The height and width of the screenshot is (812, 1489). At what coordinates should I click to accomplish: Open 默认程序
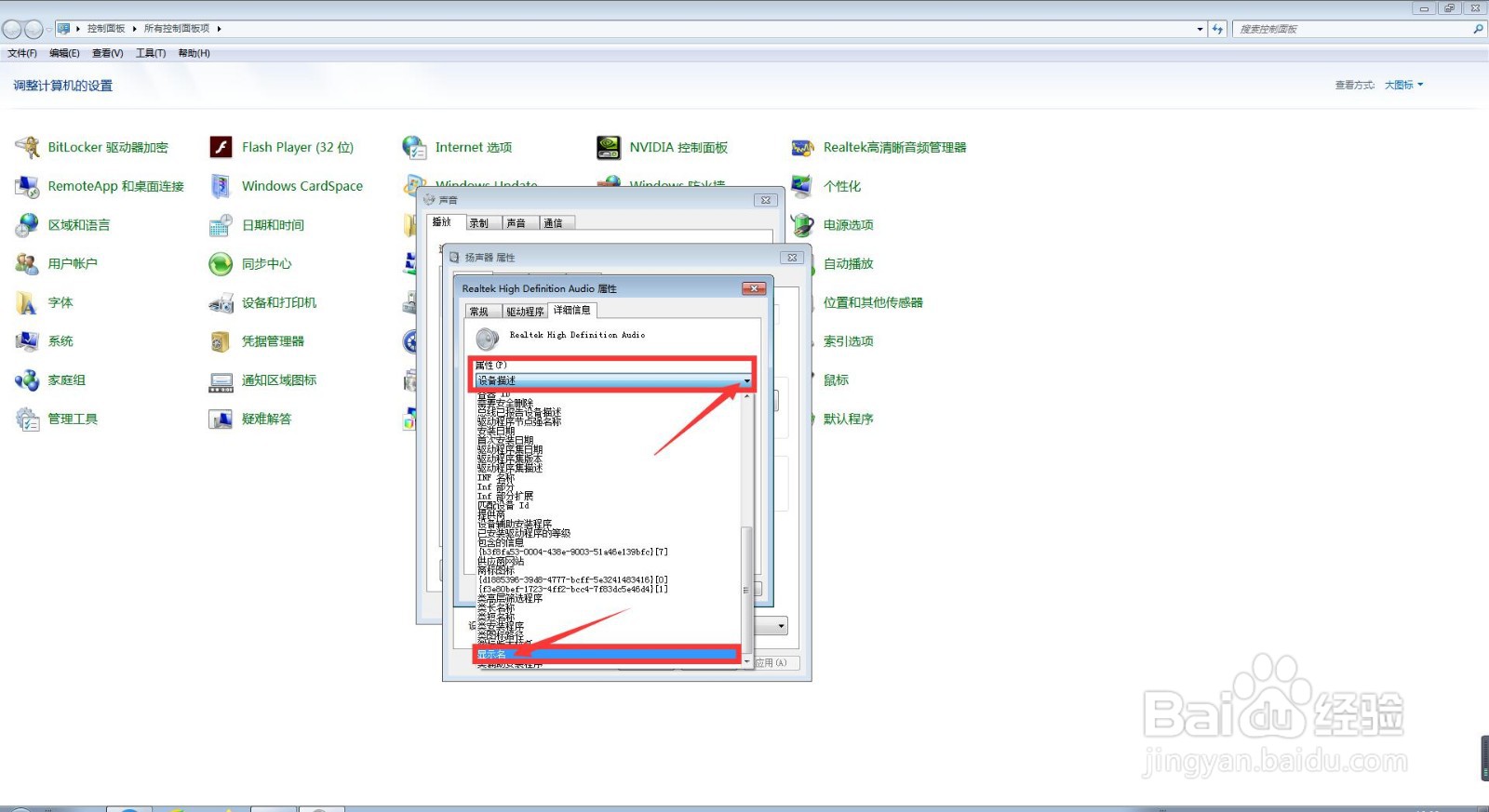(848, 419)
